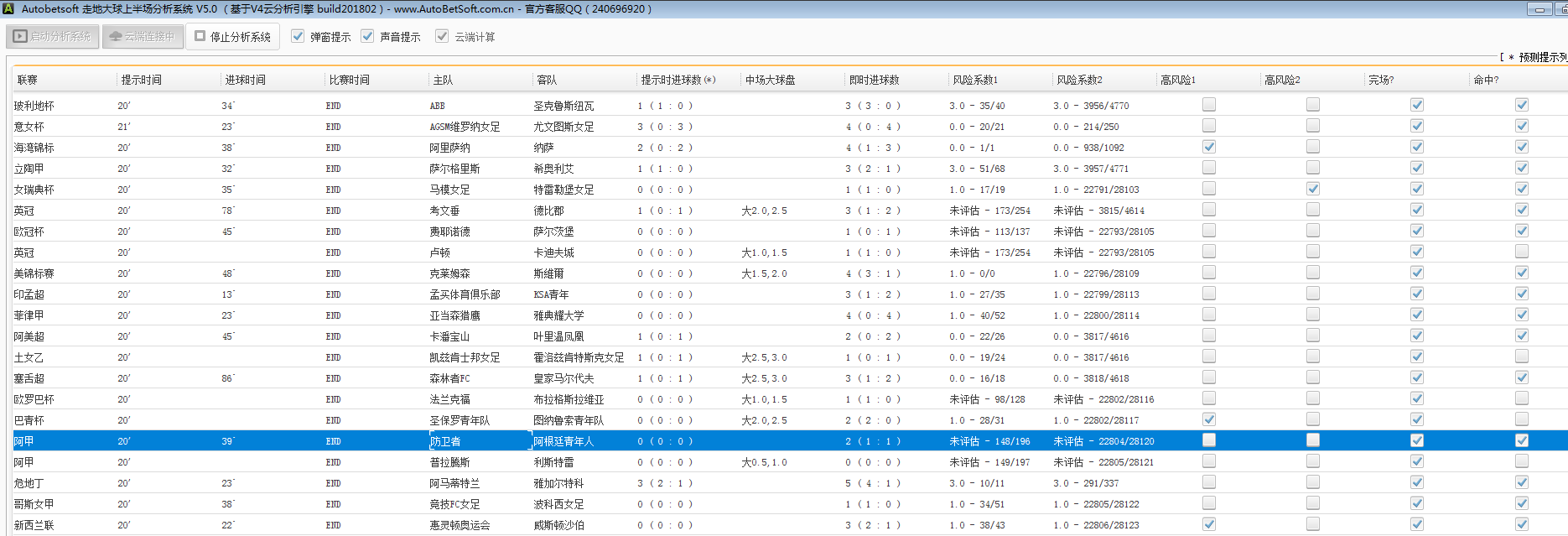Click the 命中? column header
Screen dimensions: 1568x536
(x=1485, y=80)
